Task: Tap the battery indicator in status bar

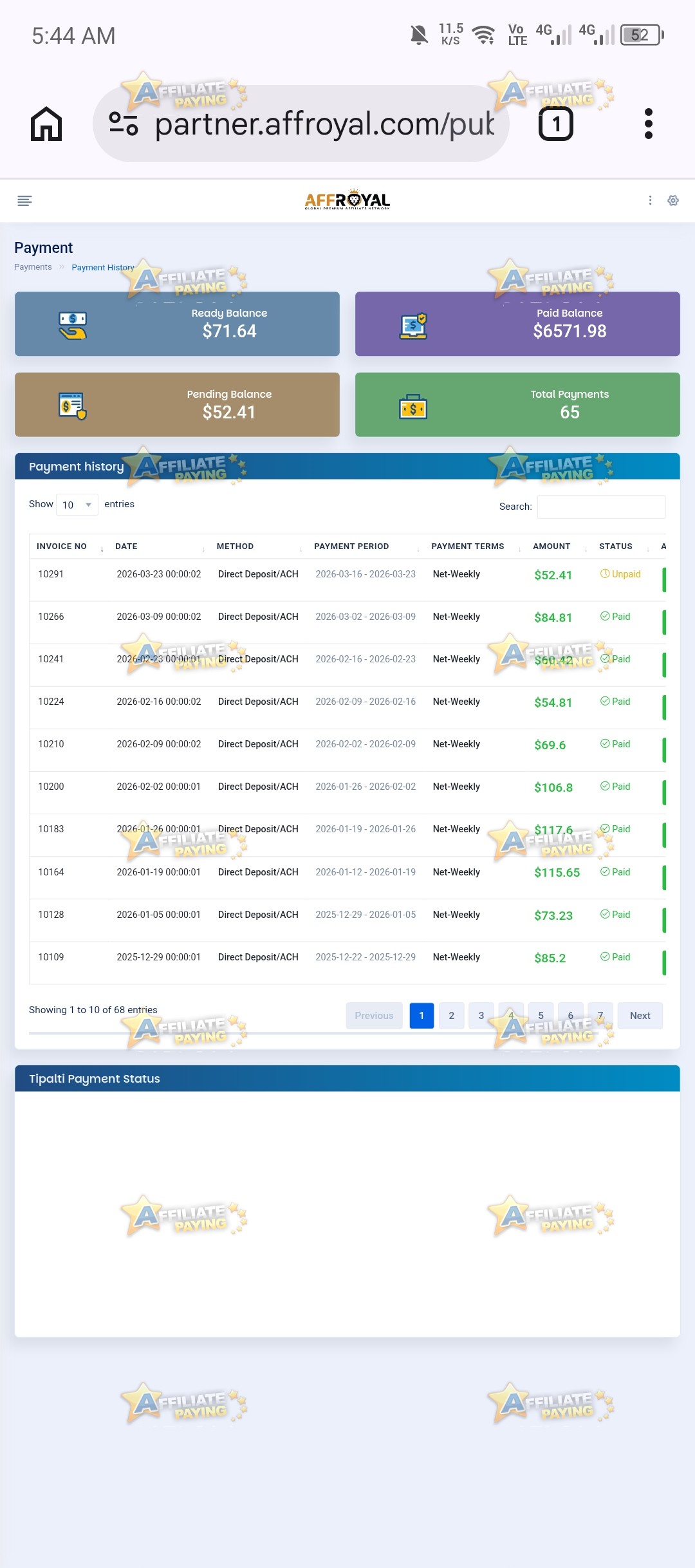Action: point(642,35)
